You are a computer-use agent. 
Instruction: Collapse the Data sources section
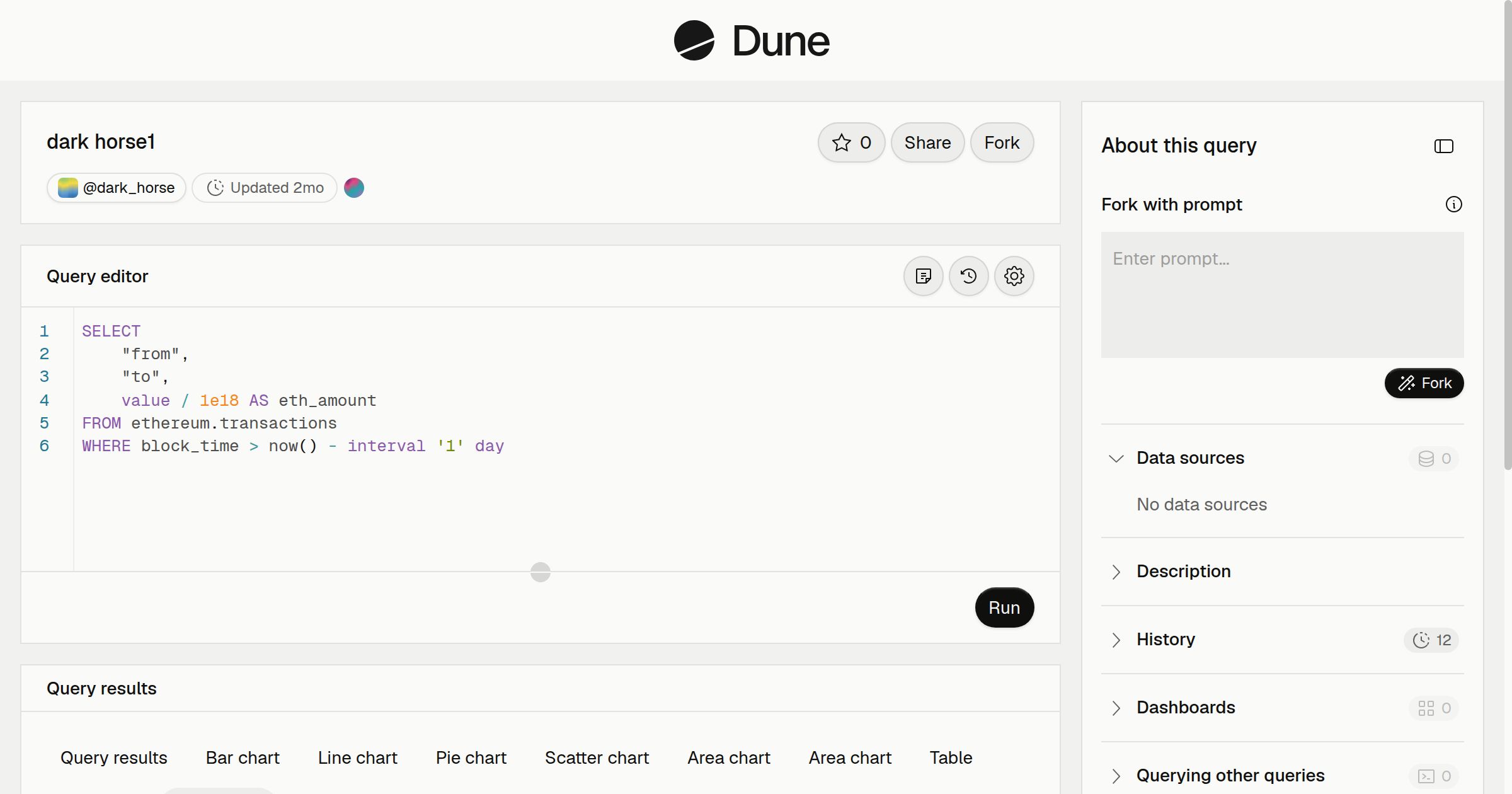[1116, 458]
